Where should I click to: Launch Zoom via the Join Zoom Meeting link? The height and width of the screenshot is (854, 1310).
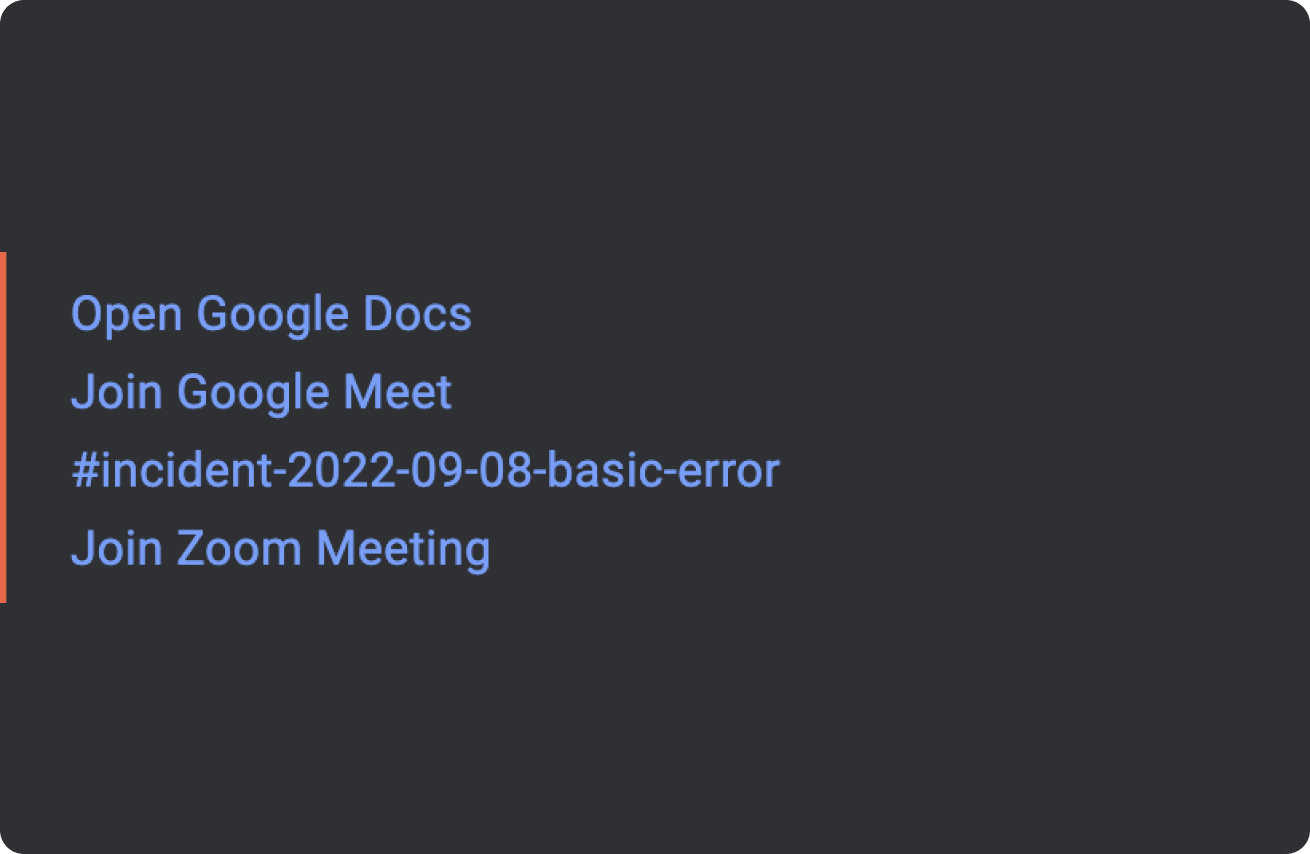(x=280, y=549)
